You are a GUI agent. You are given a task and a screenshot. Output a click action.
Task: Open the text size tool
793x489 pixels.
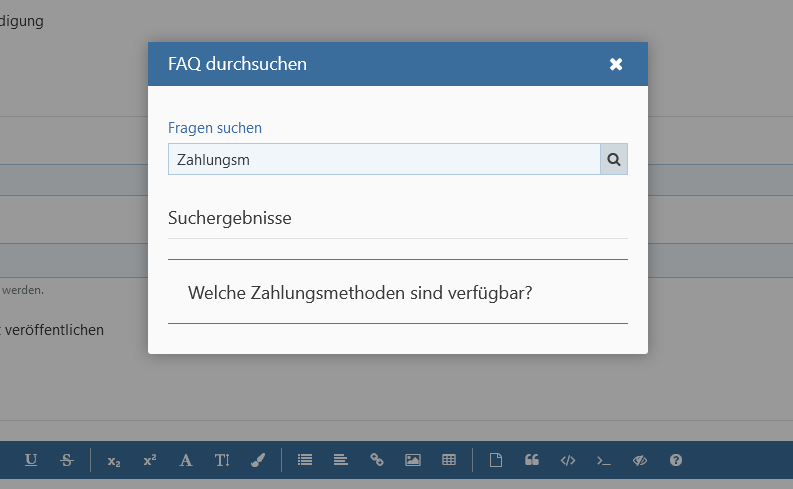[x=222, y=460]
